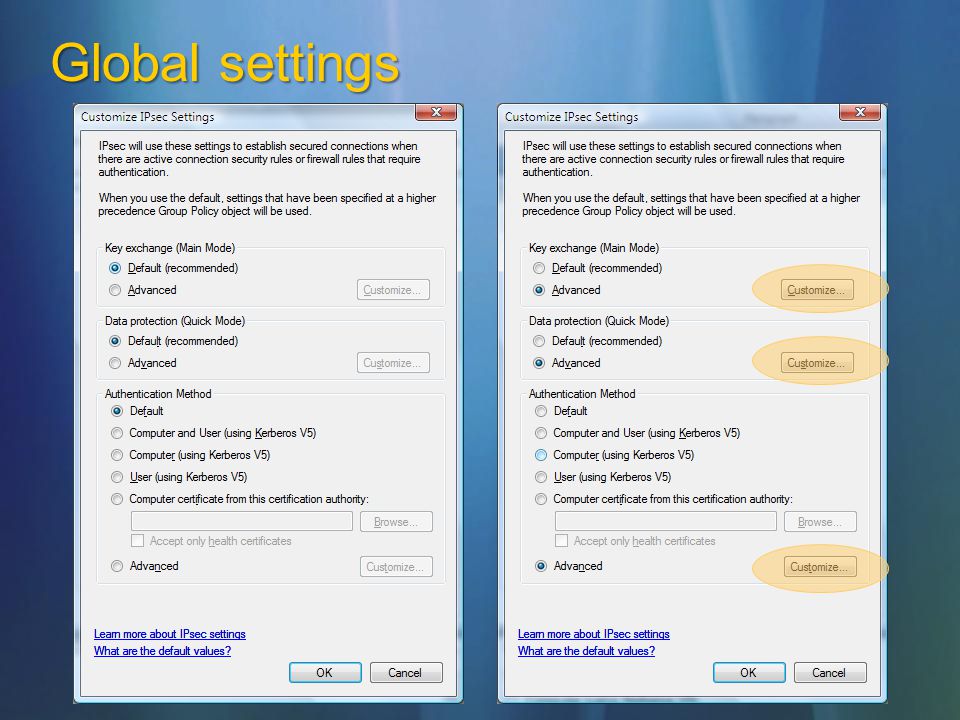Click Data protection Customize in left dialog
The width and height of the screenshot is (960, 720).
click(393, 363)
